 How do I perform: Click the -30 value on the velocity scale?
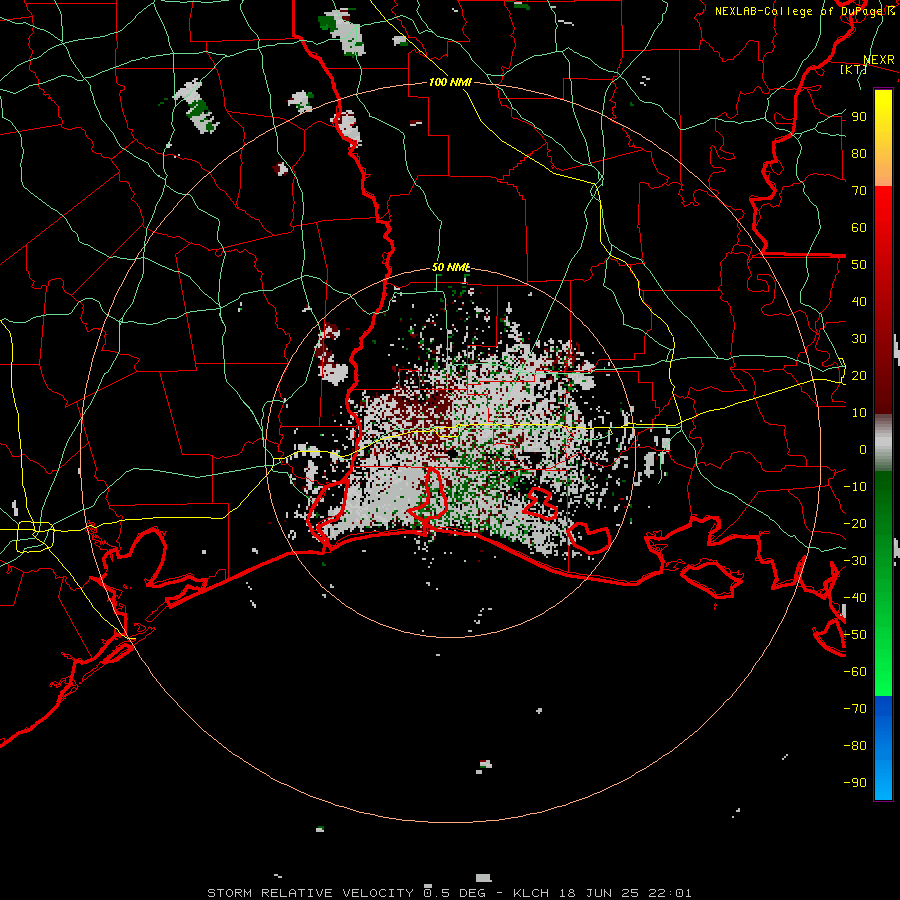point(855,561)
